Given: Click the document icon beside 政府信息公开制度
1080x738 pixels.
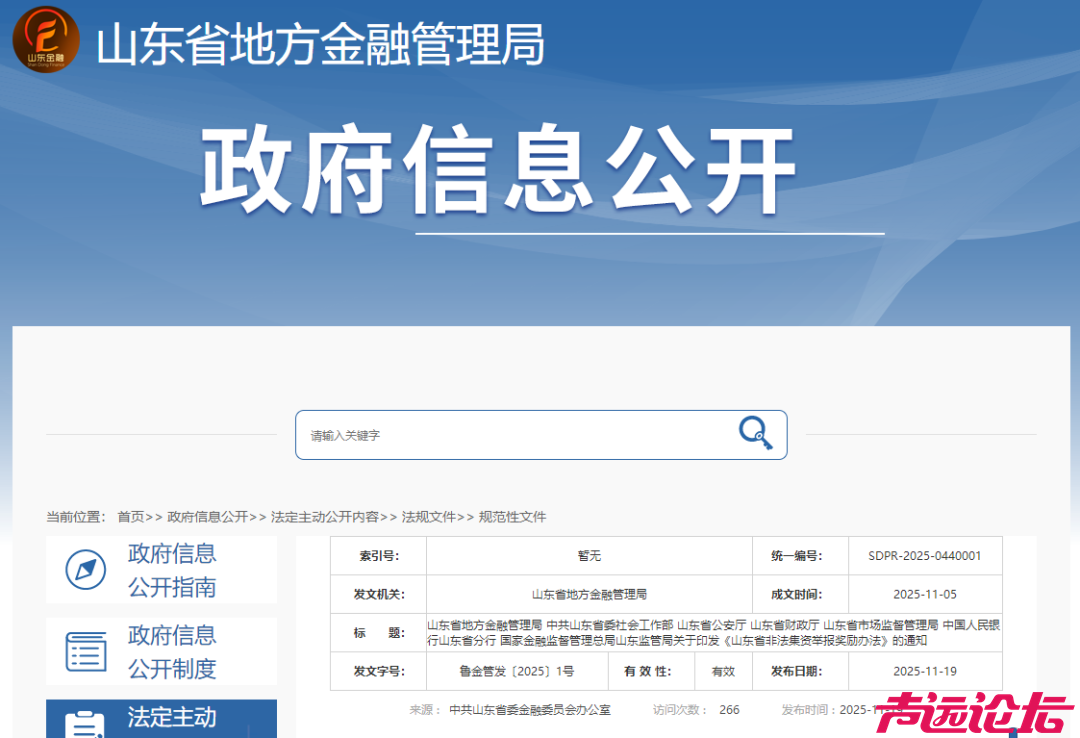Looking at the screenshot, I should (87, 649).
